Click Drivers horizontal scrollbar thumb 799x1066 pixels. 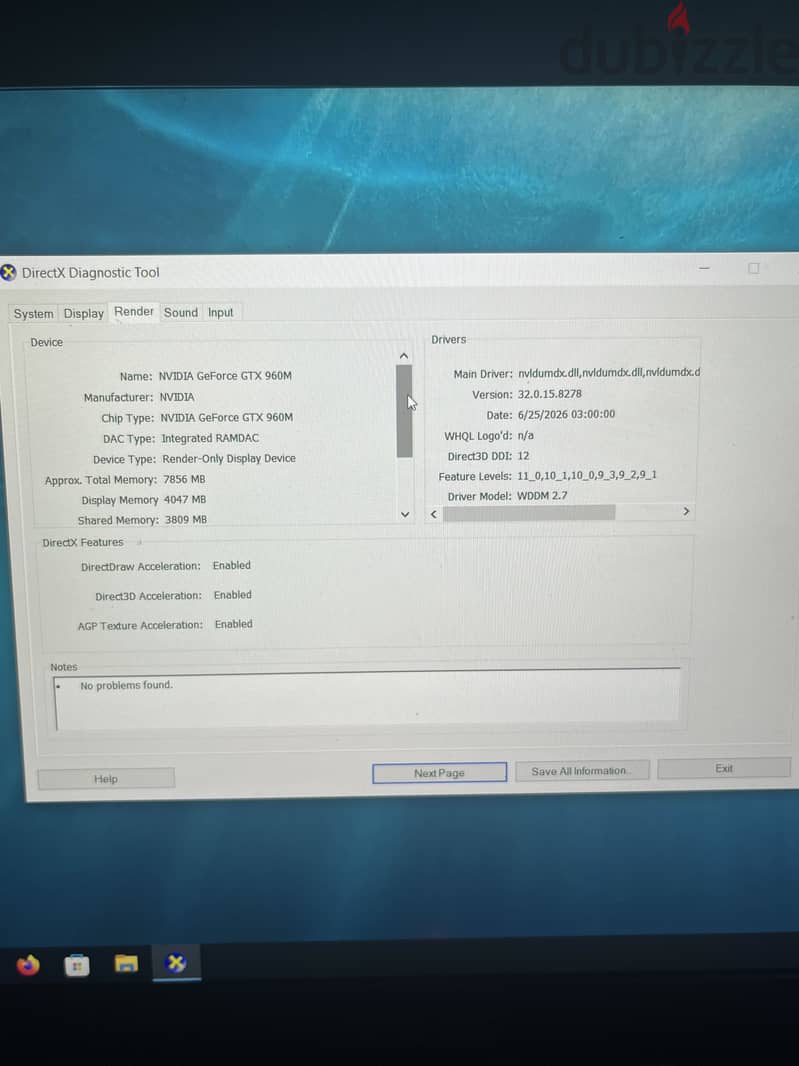coord(529,513)
